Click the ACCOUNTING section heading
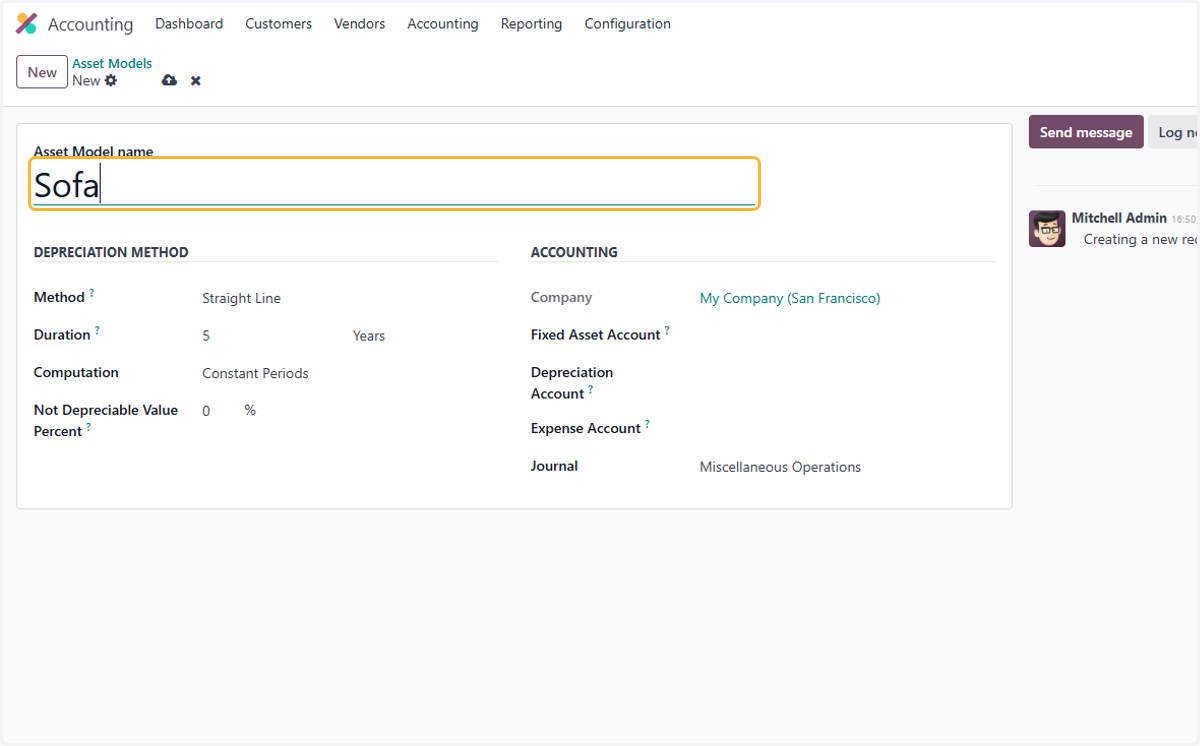The image size is (1200, 746). 574,252
